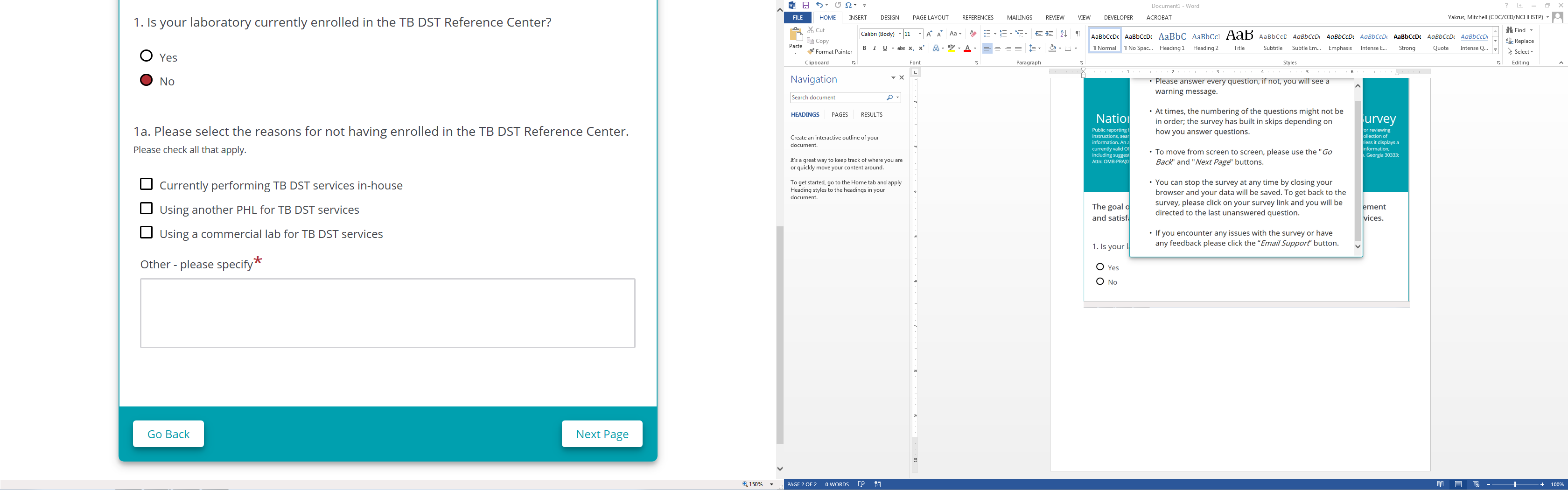The width and height of the screenshot is (1568, 490).
Task: Apply the Heading 1 style
Action: [1172, 40]
